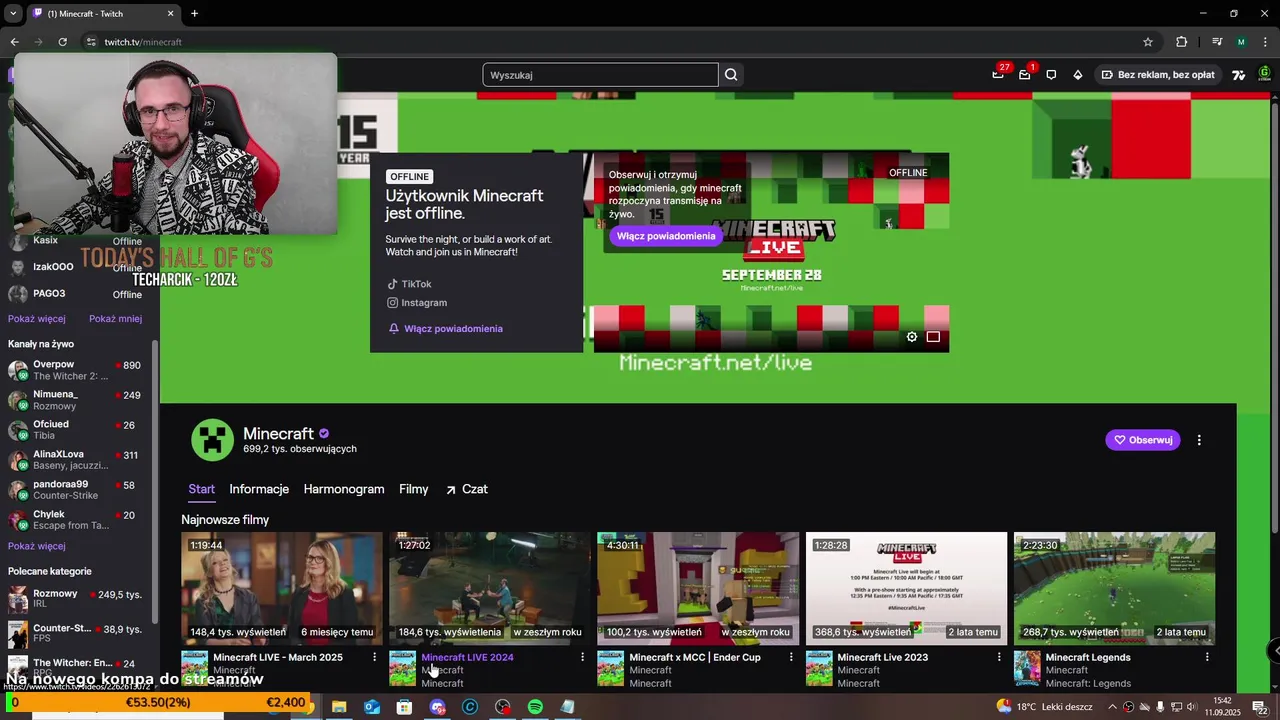
Task: Open the browser extensions puzzle icon
Action: [1182, 42]
